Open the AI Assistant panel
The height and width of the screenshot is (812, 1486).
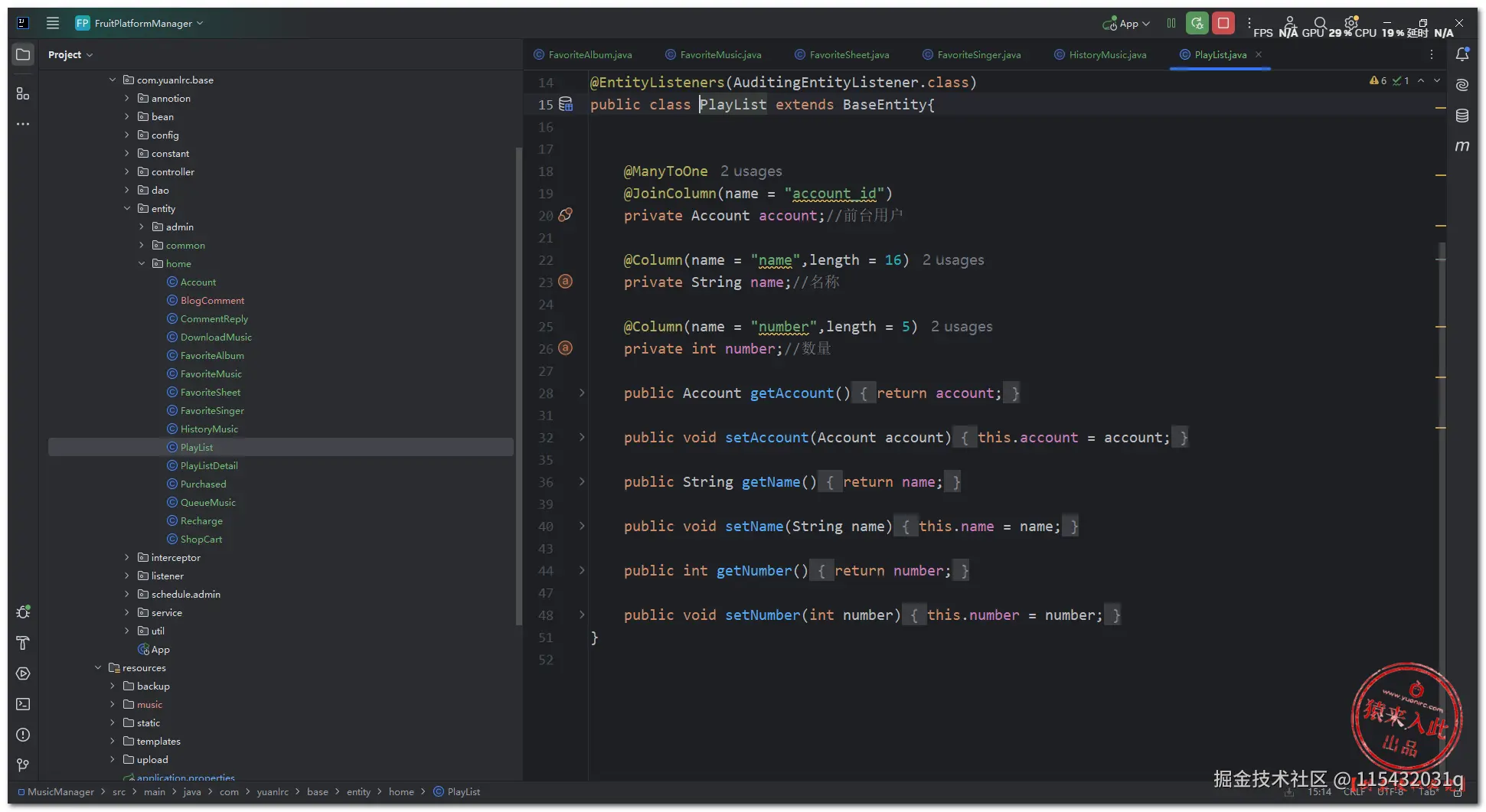1462,85
